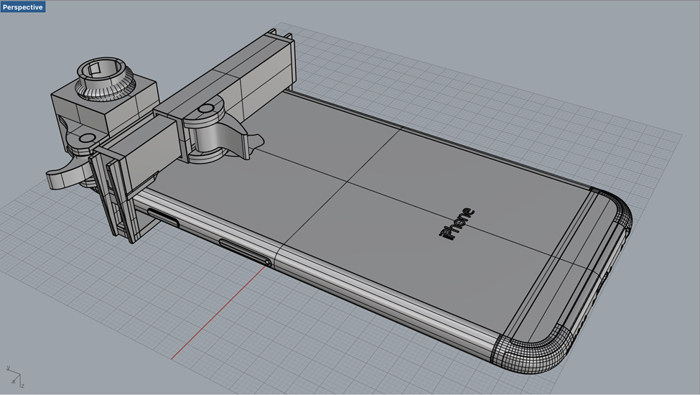The height and width of the screenshot is (395, 700).
Task: Open the Perspective viewport title menu
Action: (23, 7)
